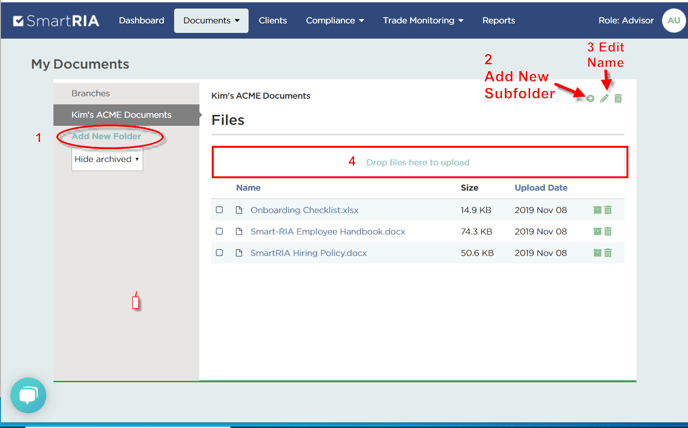The height and width of the screenshot is (428, 688).
Task: Click file icon beside Onboarding Checklist.xlsx
Action: 239,210
